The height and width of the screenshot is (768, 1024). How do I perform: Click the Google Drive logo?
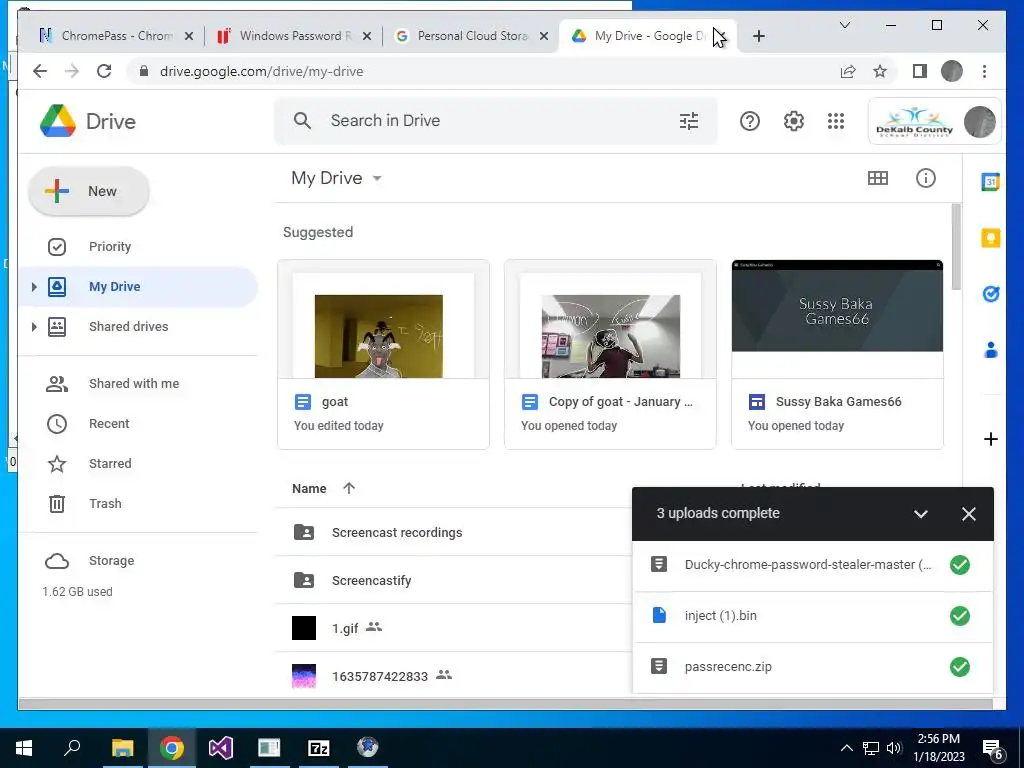[x=57, y=121]
